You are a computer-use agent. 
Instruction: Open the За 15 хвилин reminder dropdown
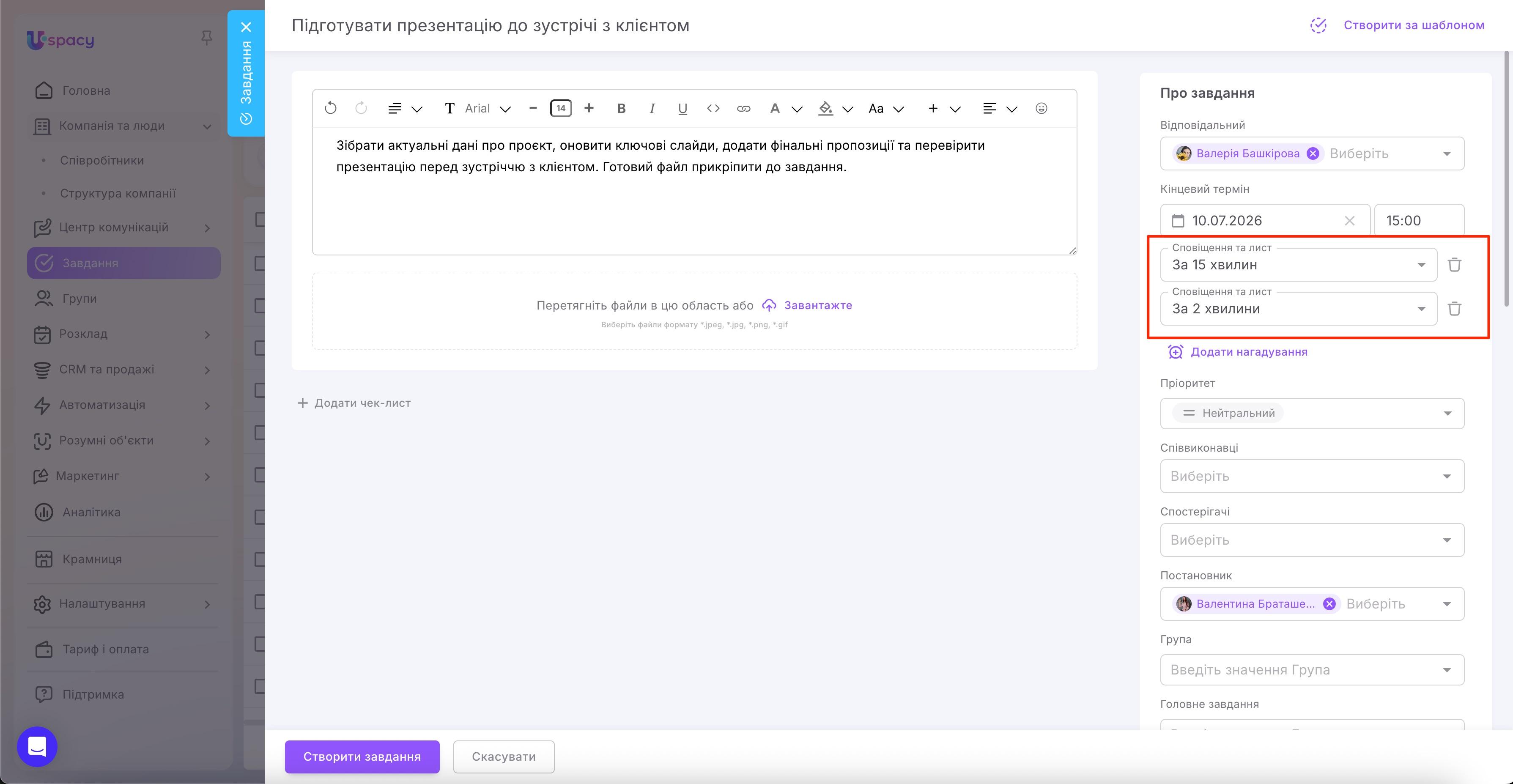pyautogui.click(x=1298, y=264)
